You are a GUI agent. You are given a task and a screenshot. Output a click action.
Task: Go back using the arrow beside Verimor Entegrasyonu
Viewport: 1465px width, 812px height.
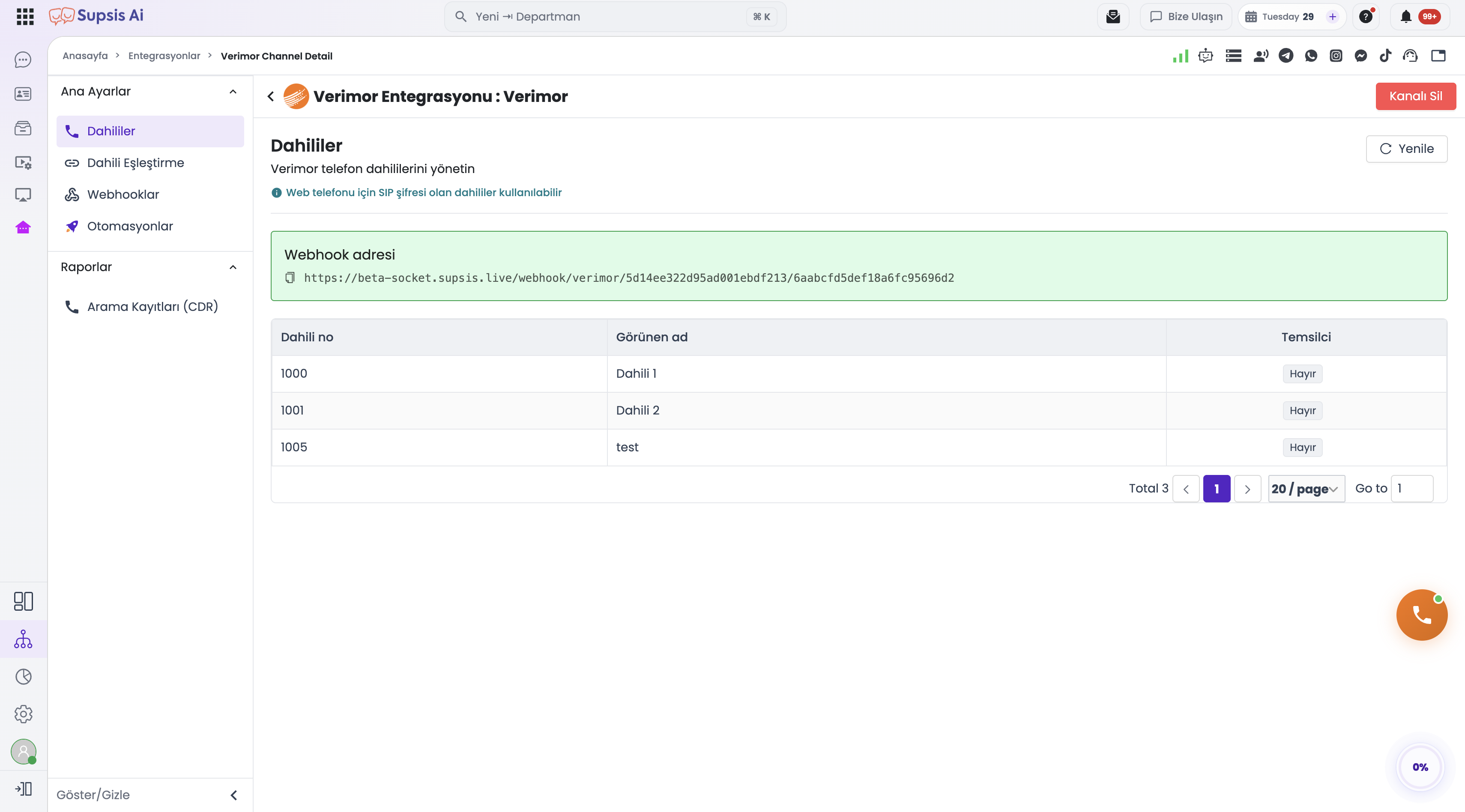tap(271, 97)
